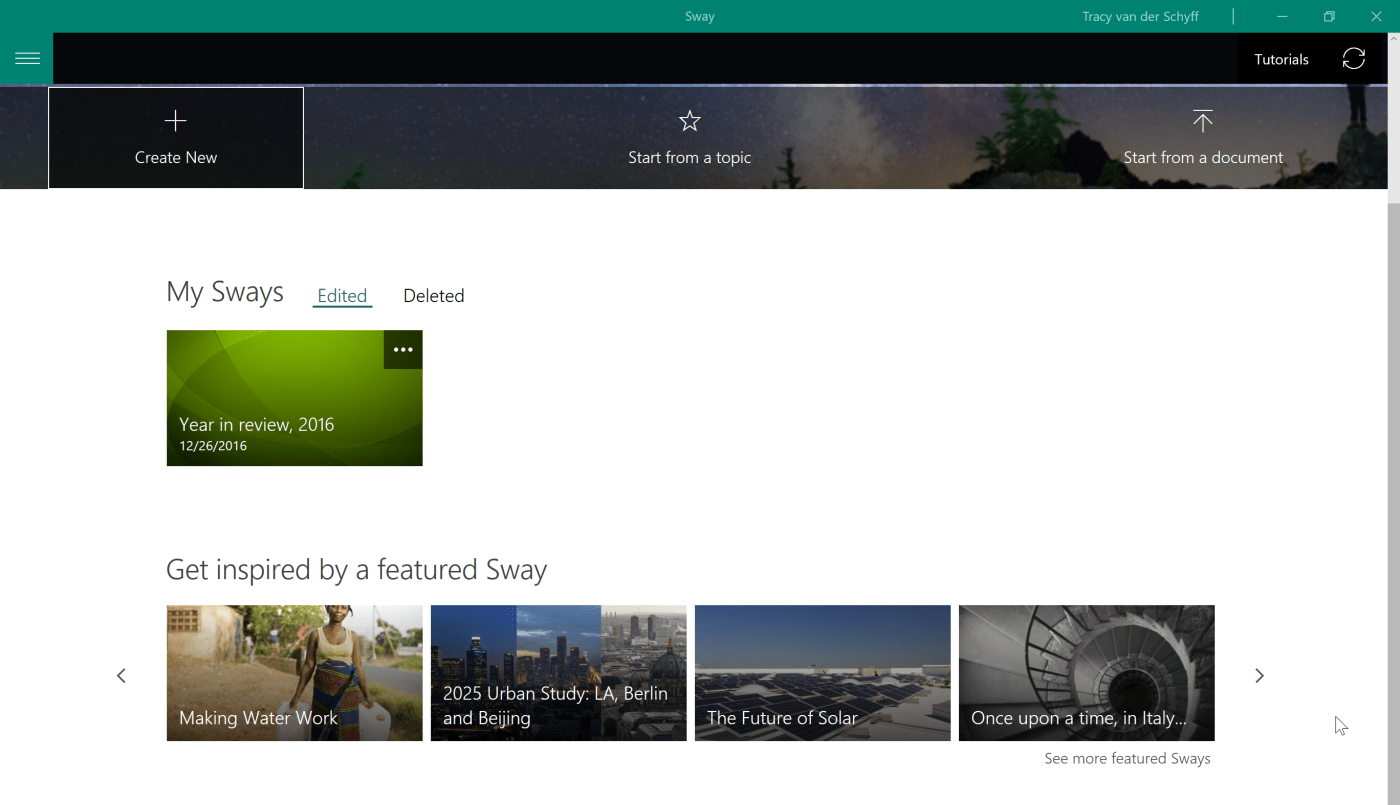The image size is (1400, 805).
Task: Switch to the Edited tab
Action: pos(342,296)
